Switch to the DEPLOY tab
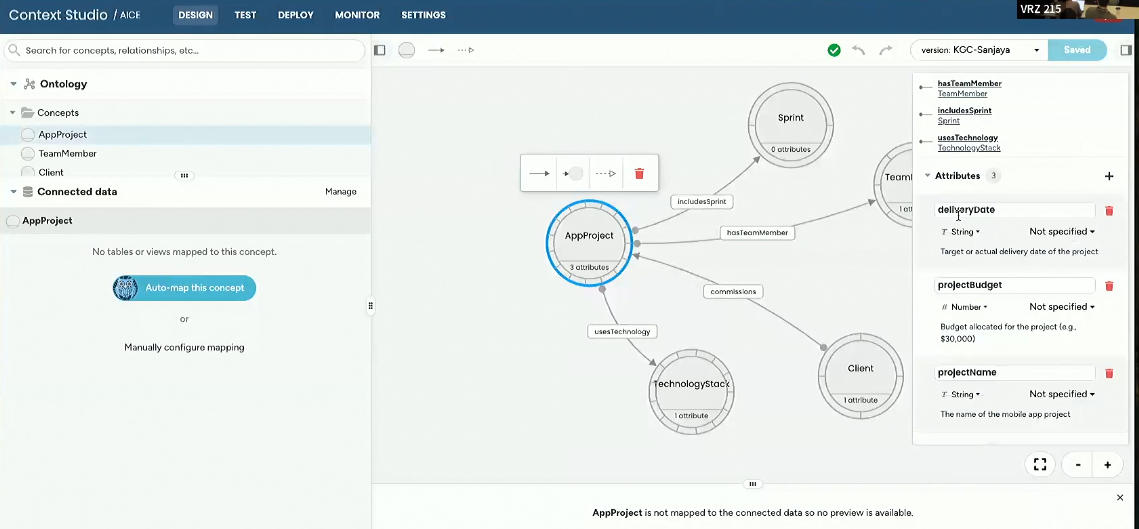 [296, 15]
